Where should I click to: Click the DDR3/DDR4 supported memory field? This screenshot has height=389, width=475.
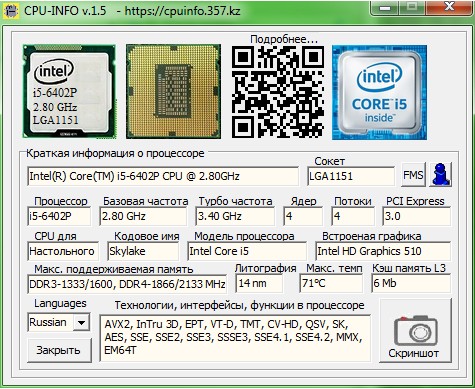pos(127,284)
